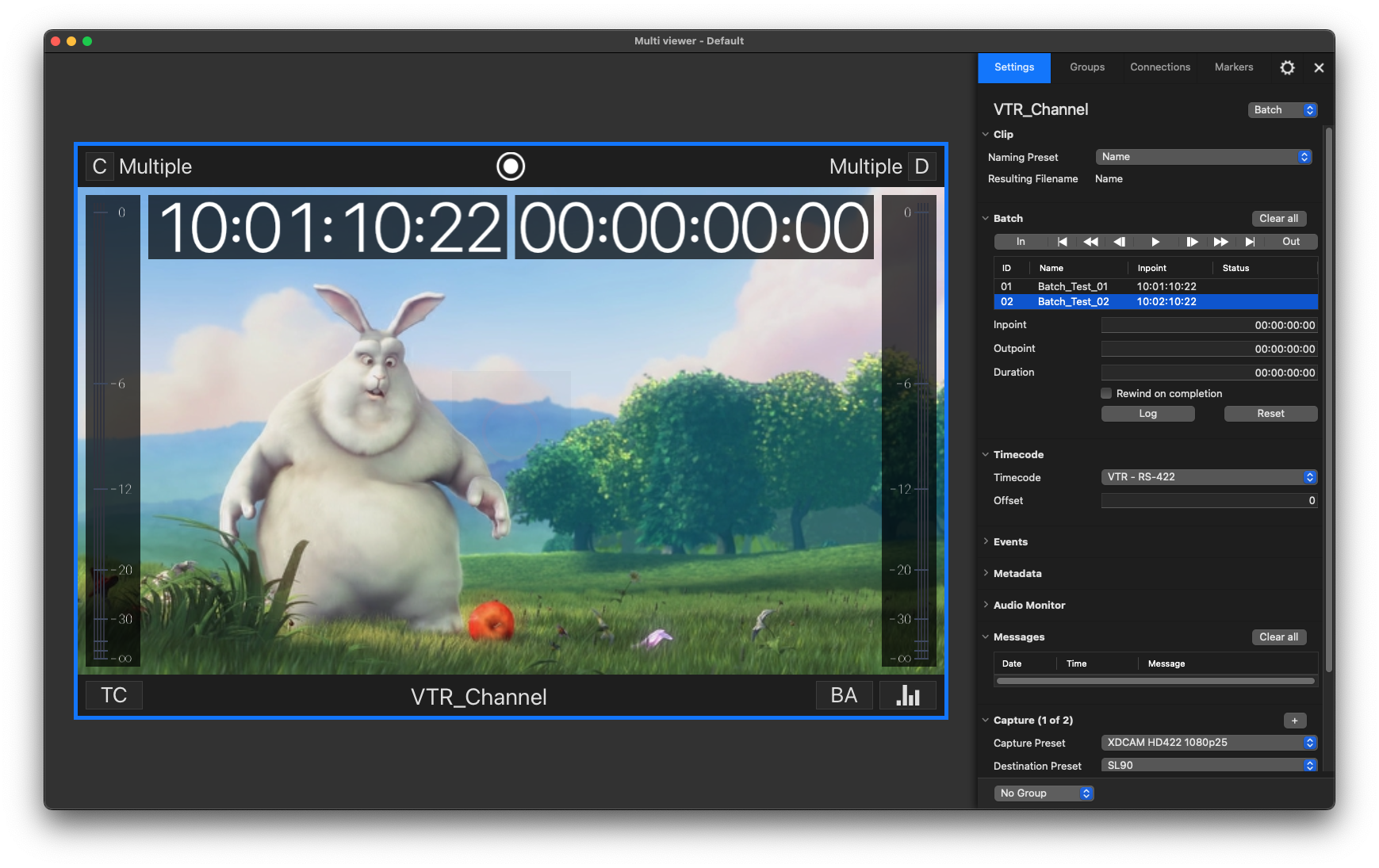Add a capture with the plus button

(1294, 721)
